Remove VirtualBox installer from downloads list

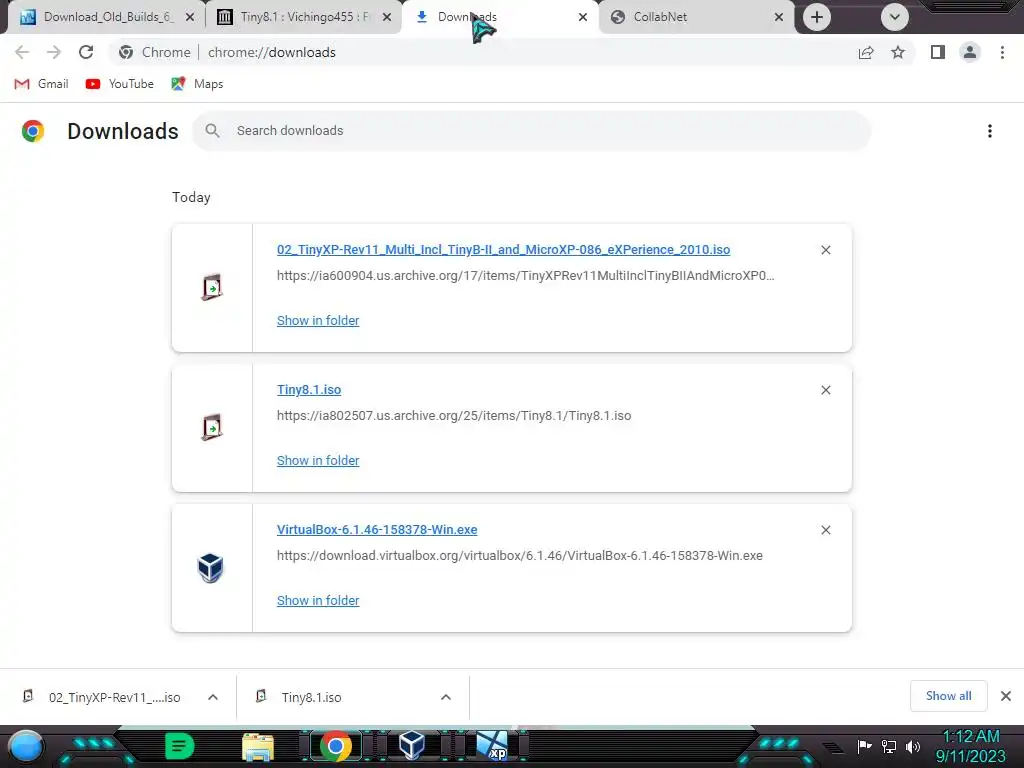pos(825,530)
